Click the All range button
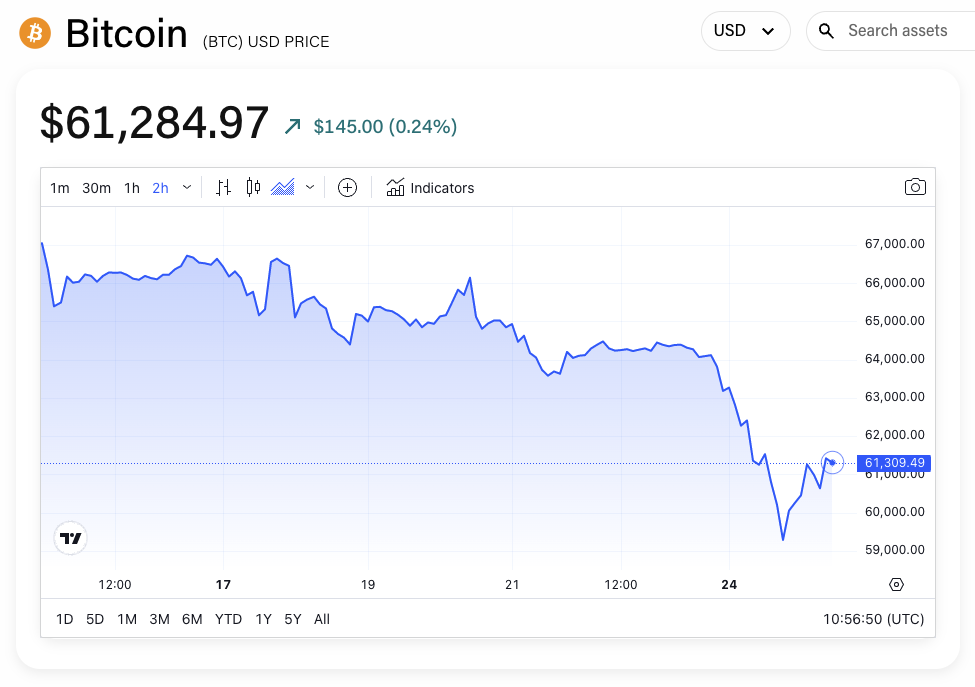The width and height of the screenshot is (975, 687). point(321,619)
